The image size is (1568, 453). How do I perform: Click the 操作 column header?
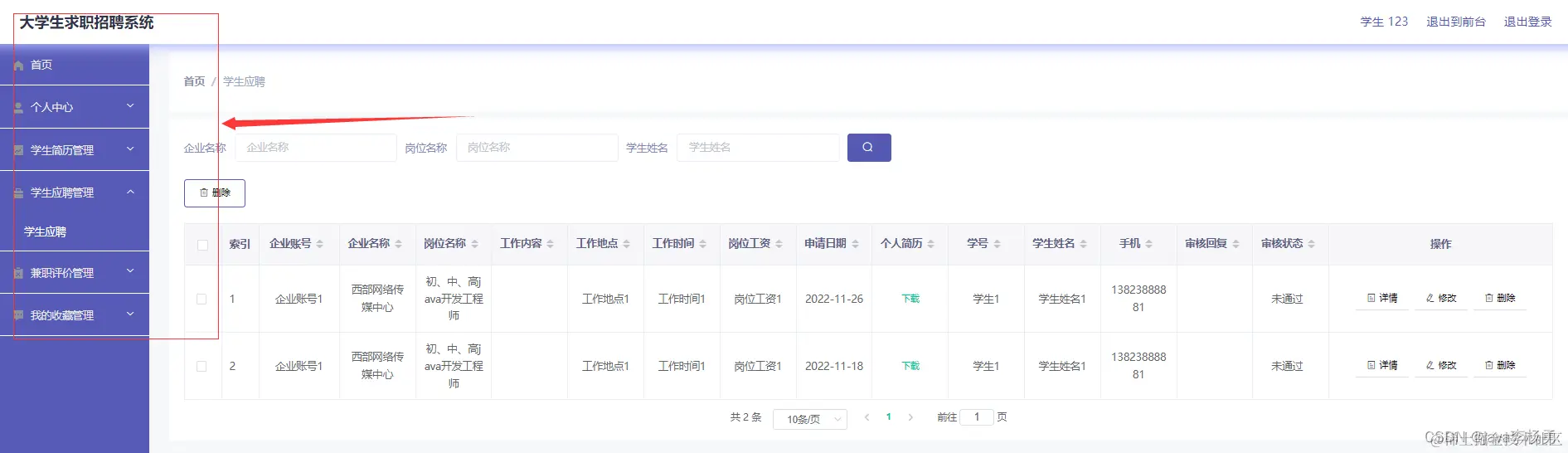1441,244
